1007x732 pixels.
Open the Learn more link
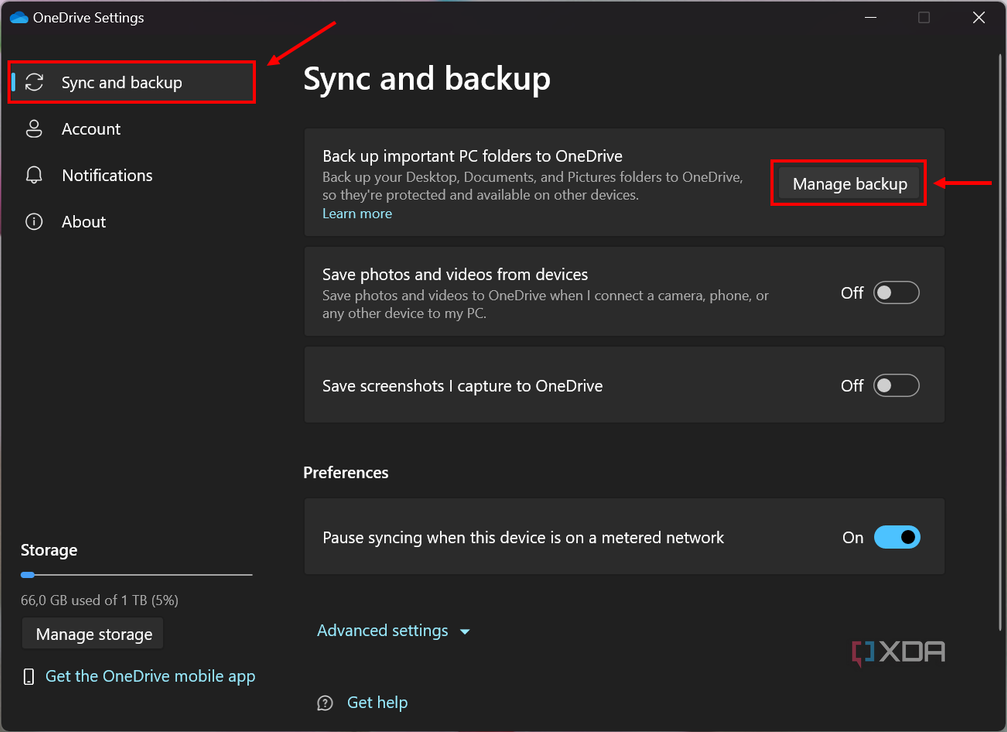357,213
